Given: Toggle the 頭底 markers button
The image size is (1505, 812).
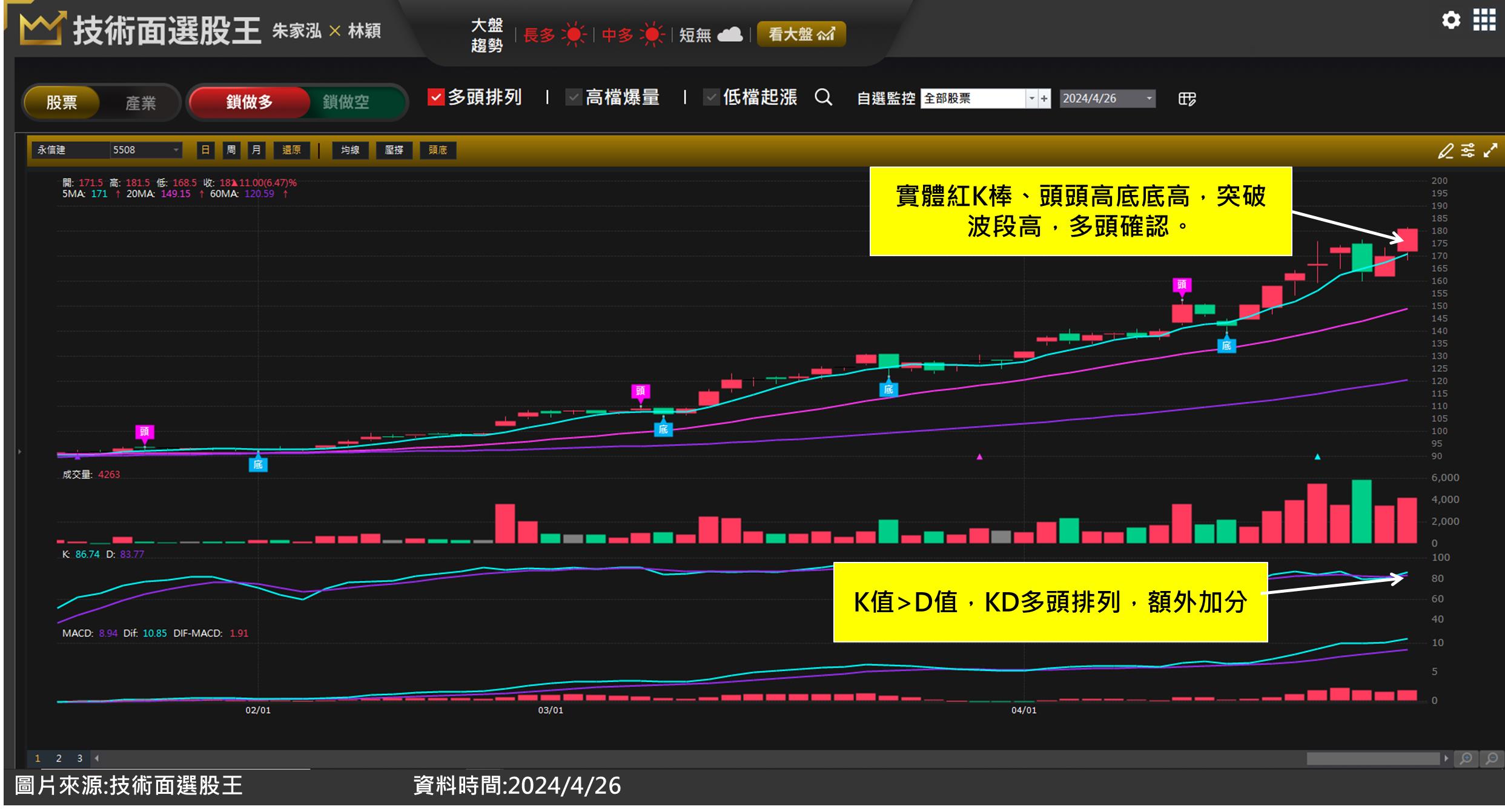Looking at the screenshot, I should [437, 150].
